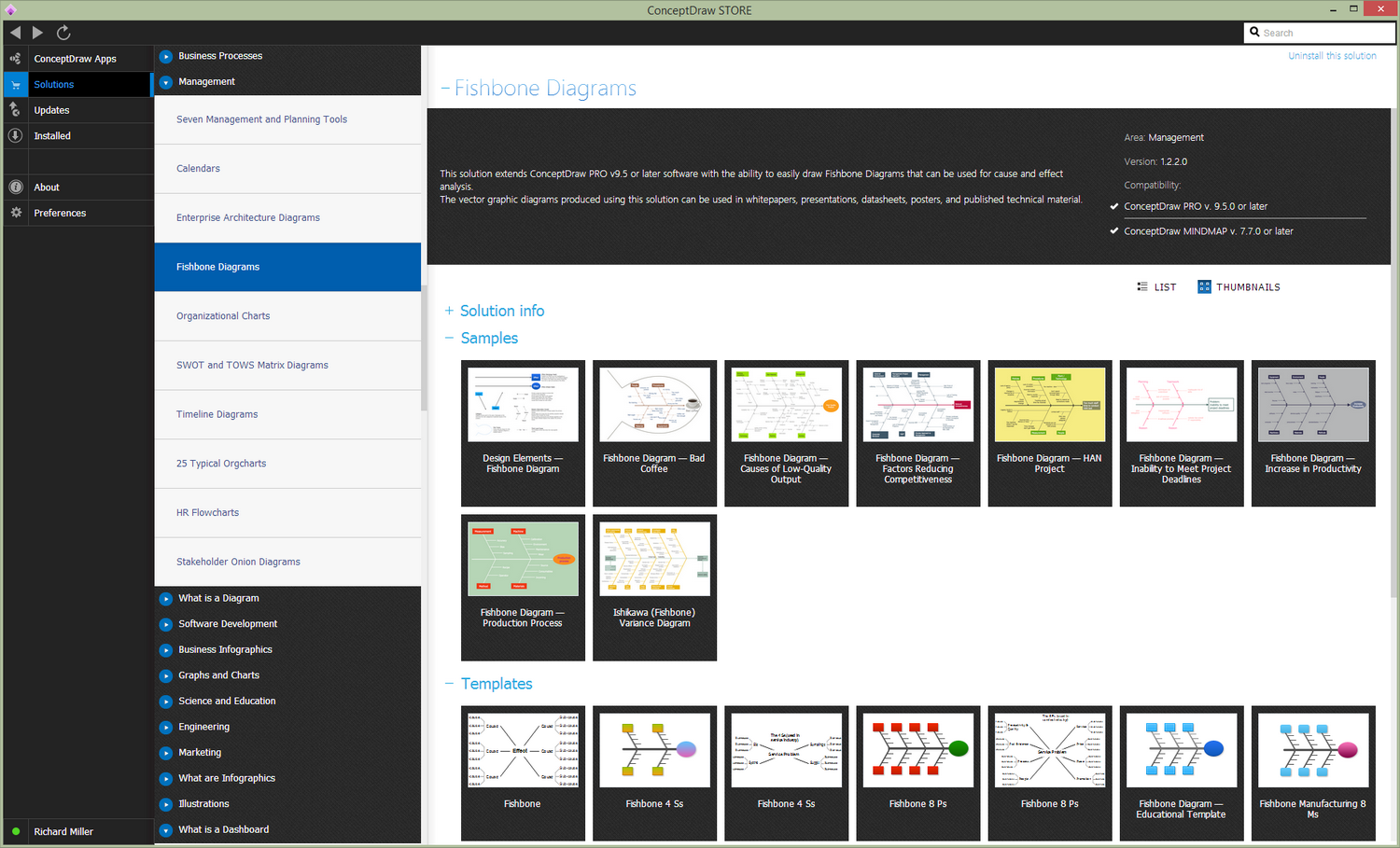Go forward using the forward arrow
Image resolution: width=1400 pixels, height=848 pixels.
[x=37, y=33]
